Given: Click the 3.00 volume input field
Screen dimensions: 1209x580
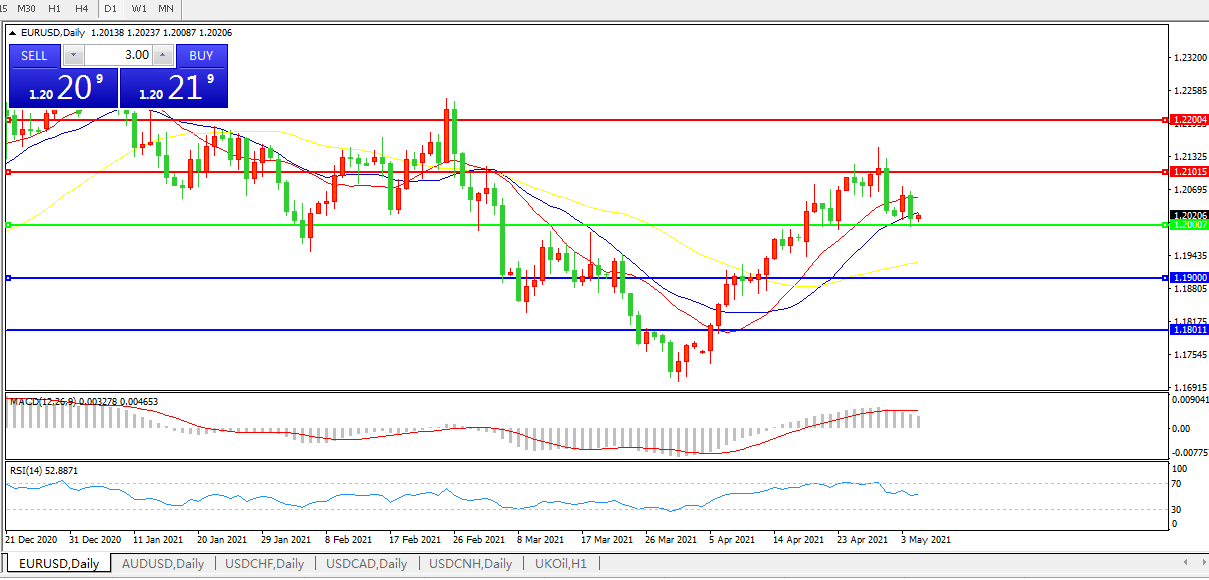Looking at the screenshot, I should (118, 55).
